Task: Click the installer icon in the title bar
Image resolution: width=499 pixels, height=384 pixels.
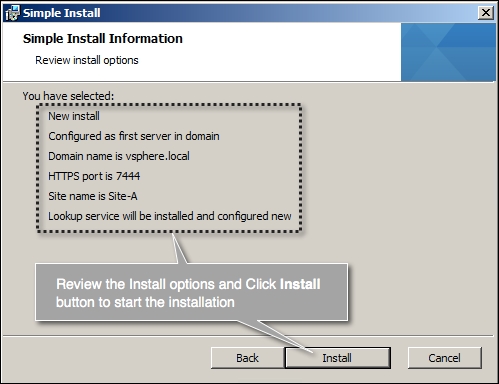Action: pos(13,13)
